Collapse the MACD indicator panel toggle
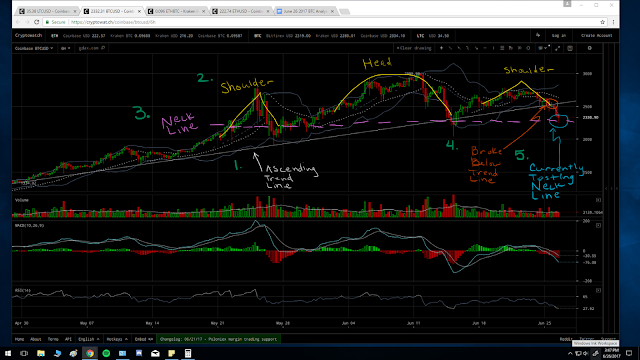Screen dimensions: 640x360 click(598, 225)
